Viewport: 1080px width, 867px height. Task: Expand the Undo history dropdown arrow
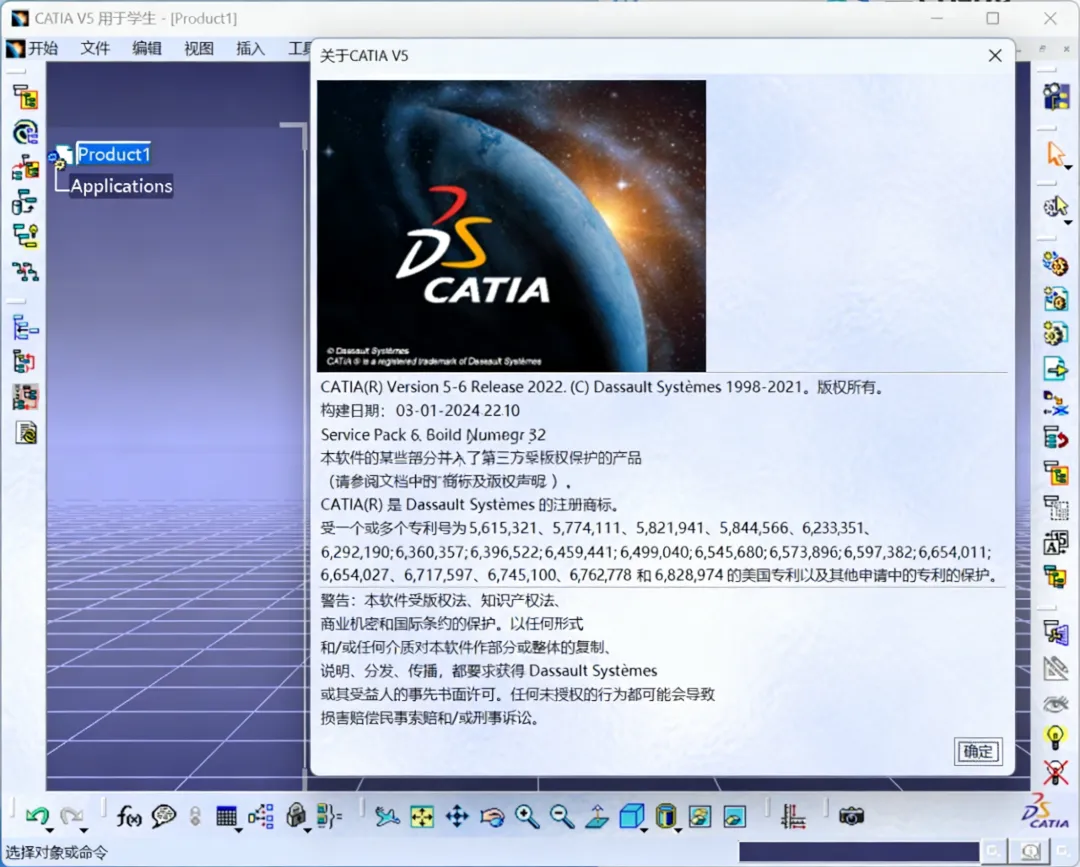pyautogui.click(x=50, y=831)
